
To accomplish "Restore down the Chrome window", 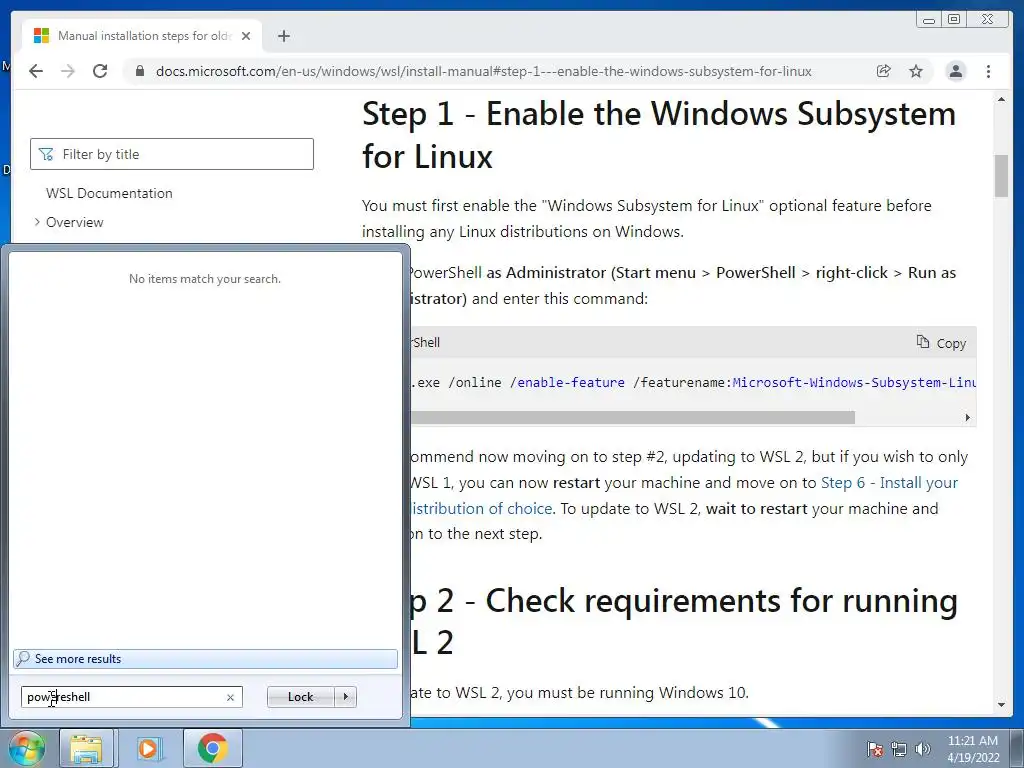I will (x=954, y=20).
